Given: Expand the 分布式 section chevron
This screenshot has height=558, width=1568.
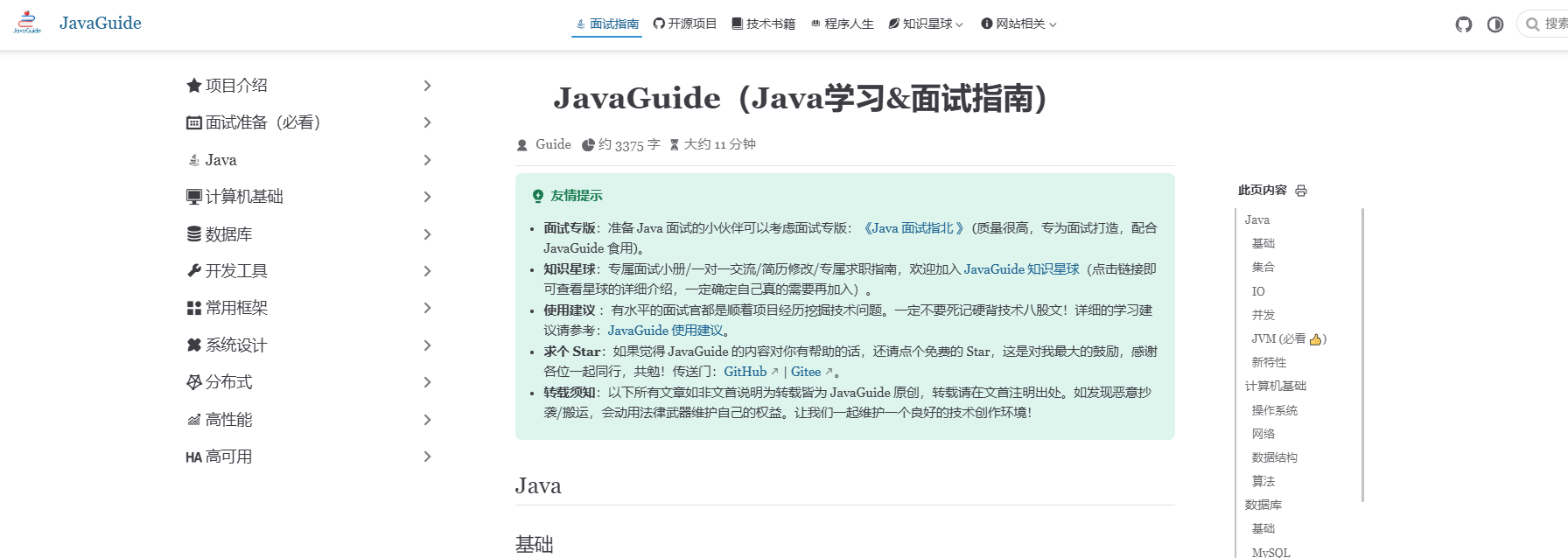Looking at the screenshot, I should coord(427,382).
